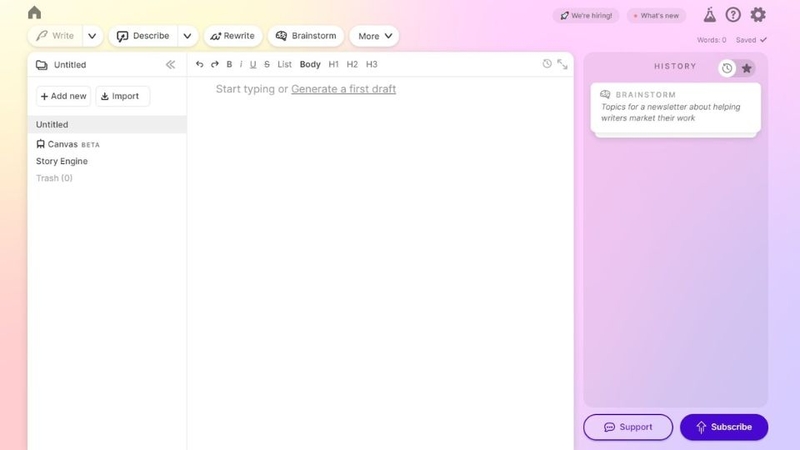Click the Support button
The image size is (800, 450).
coord(628,427)
